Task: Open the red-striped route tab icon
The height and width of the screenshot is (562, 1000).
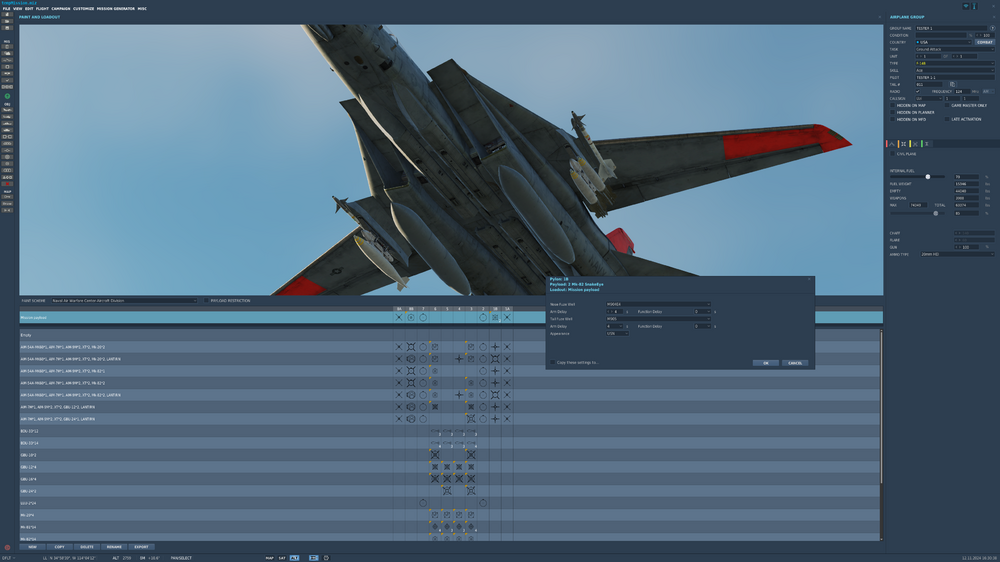Action: click(x=892, y=144)
